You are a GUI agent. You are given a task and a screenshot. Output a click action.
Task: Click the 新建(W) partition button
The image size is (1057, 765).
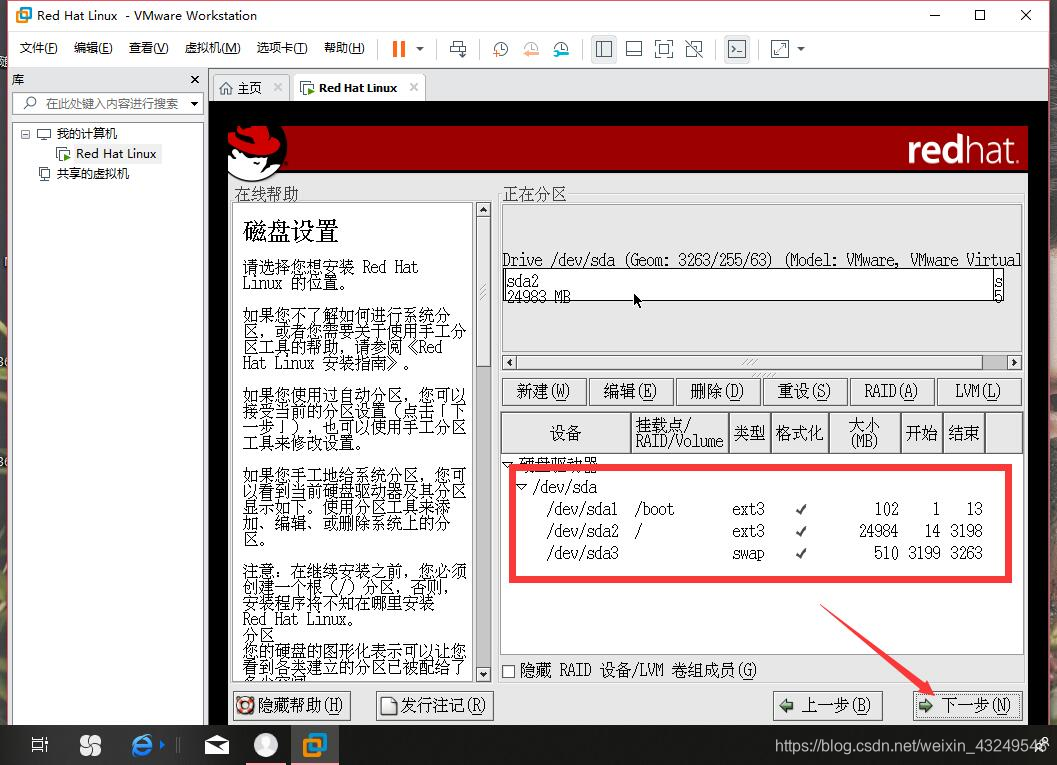point(543,392)
